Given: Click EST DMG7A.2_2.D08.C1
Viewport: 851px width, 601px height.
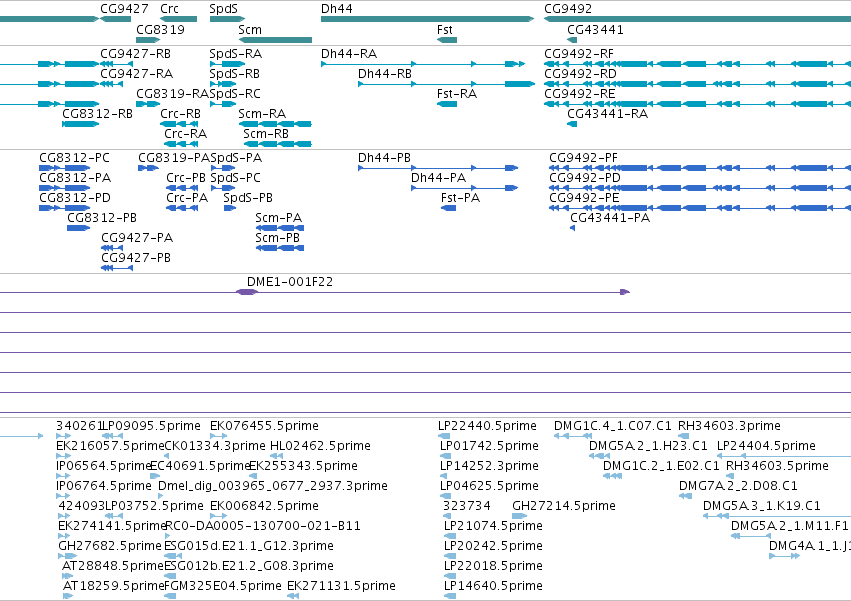Looking at the screenshot, I should 685,496.
